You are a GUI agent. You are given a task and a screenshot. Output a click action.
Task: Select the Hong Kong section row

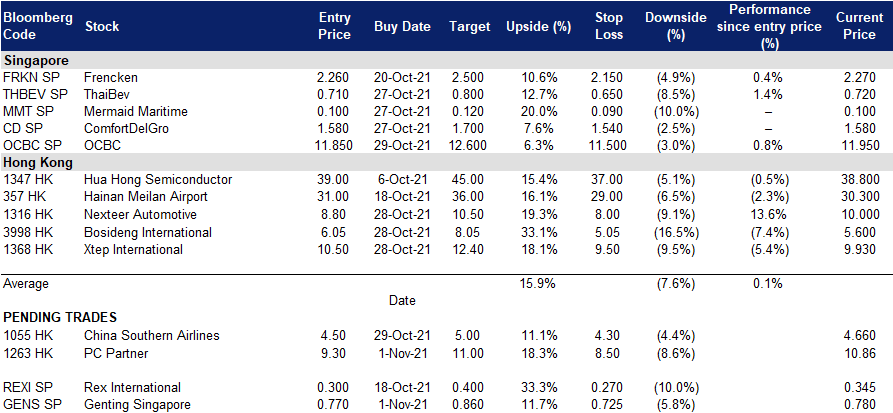click(446, 162)
